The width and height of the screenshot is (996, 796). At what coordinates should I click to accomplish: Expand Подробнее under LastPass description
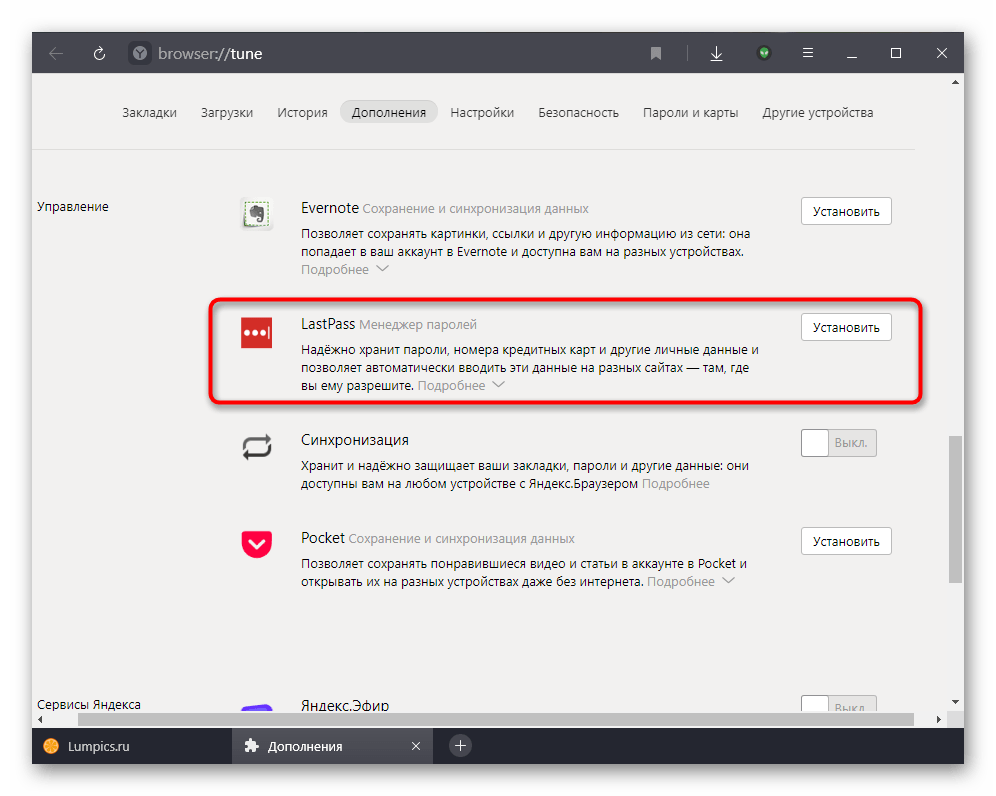click(461, 386)
